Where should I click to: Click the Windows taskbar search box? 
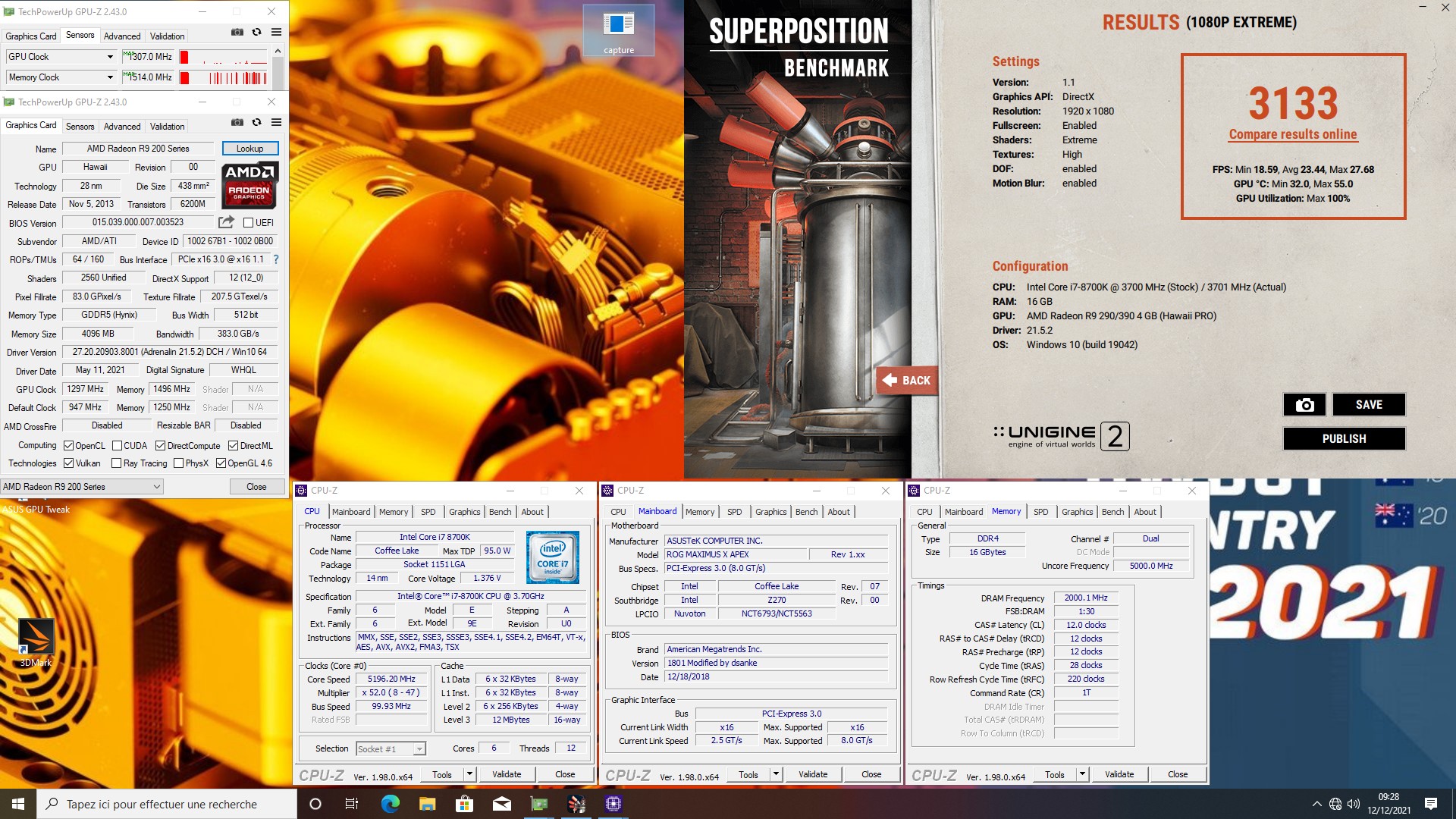[167, 804]
